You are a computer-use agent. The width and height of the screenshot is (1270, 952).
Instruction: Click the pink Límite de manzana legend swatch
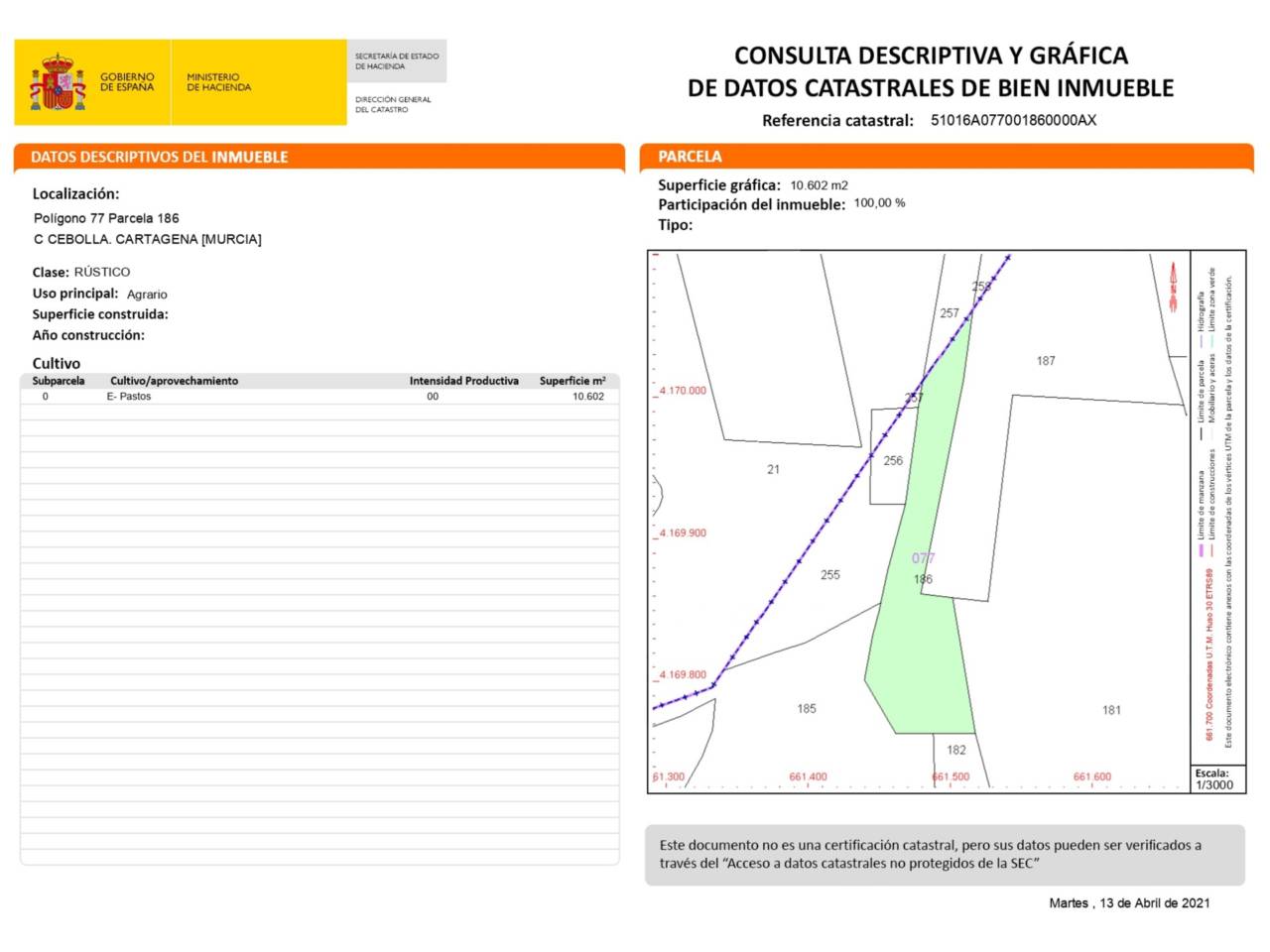(x=1201, y=549)
